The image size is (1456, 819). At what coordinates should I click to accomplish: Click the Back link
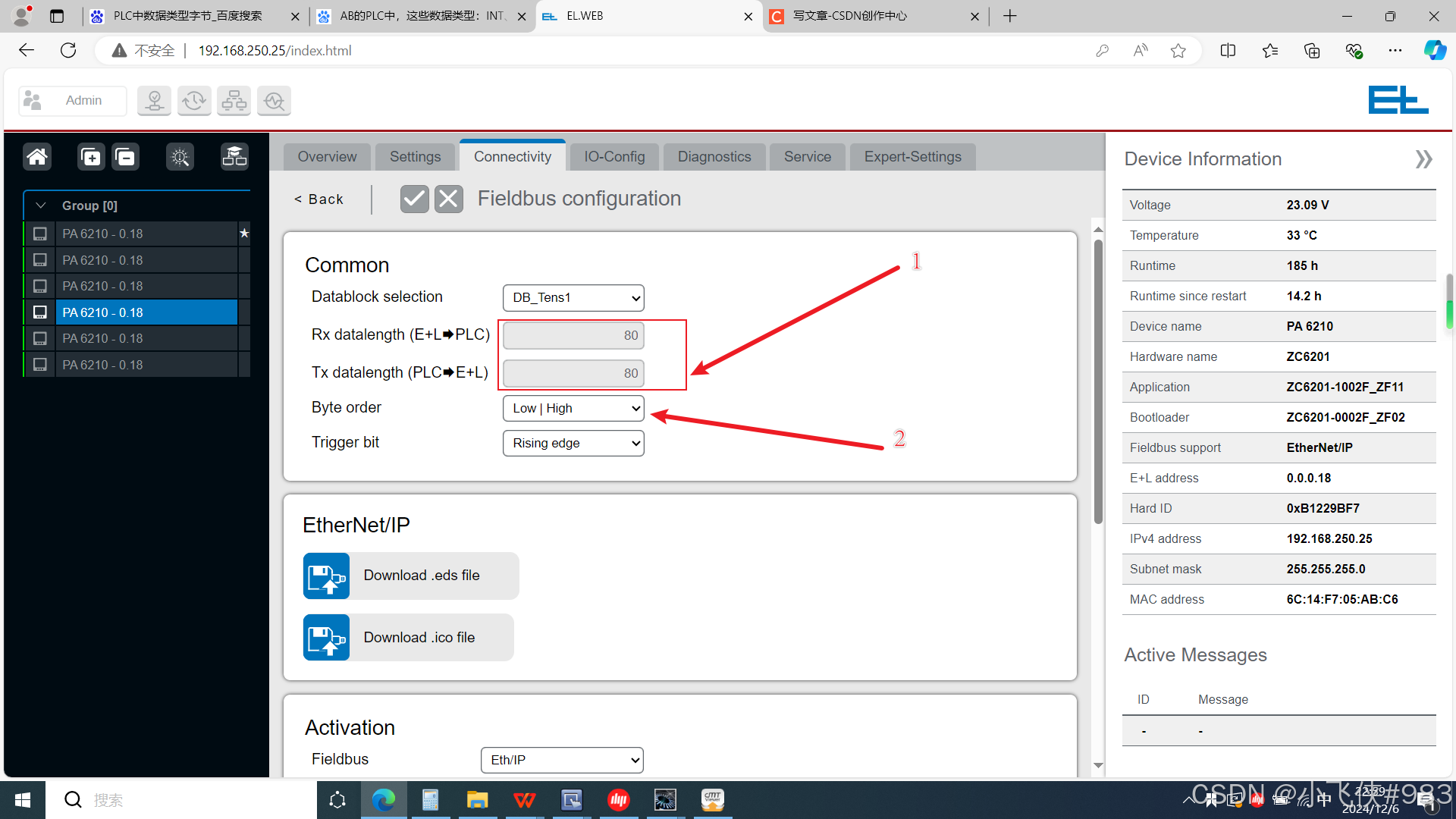tap(319, 199)
